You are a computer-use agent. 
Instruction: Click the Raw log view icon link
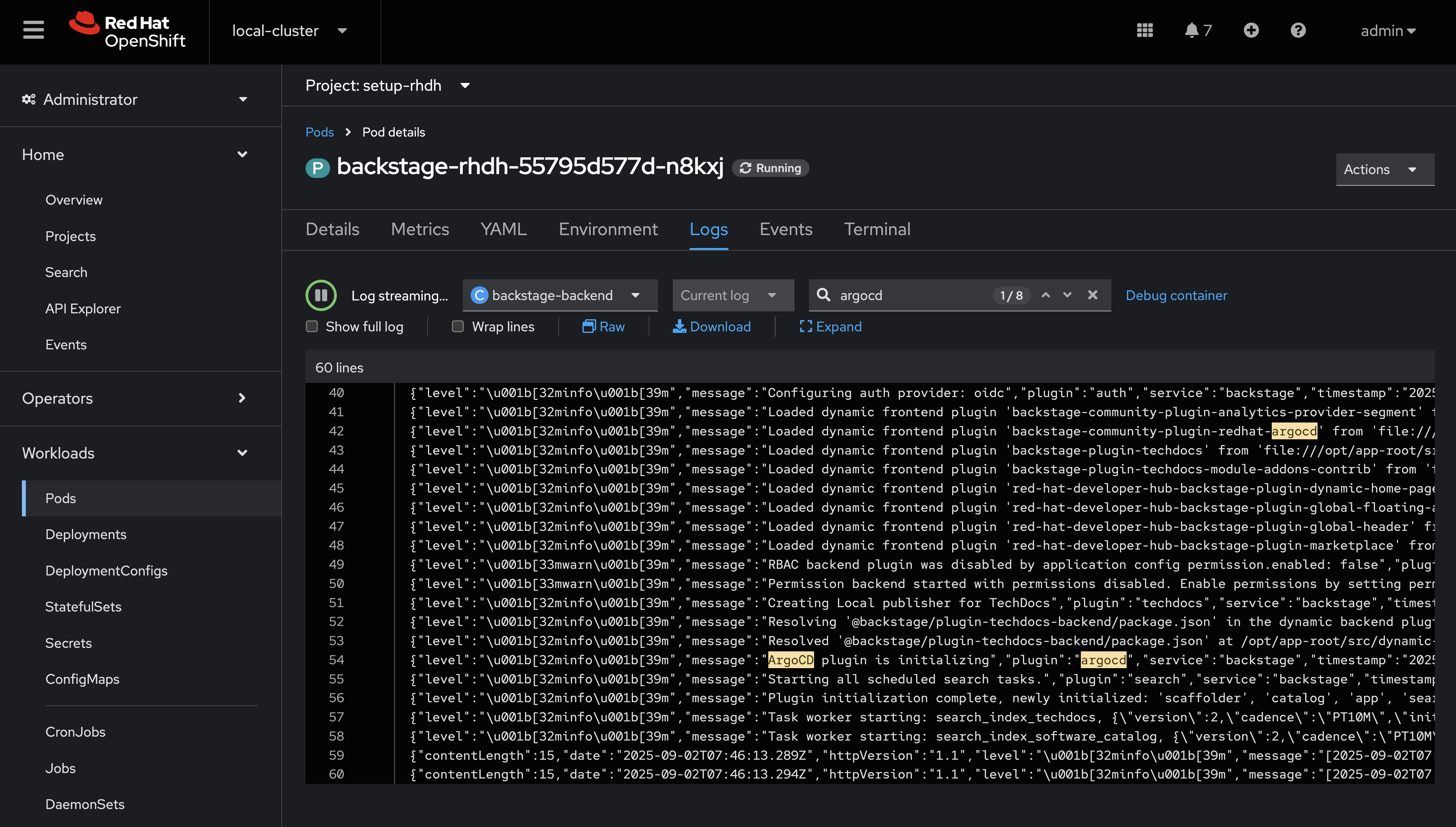[603, 327]
